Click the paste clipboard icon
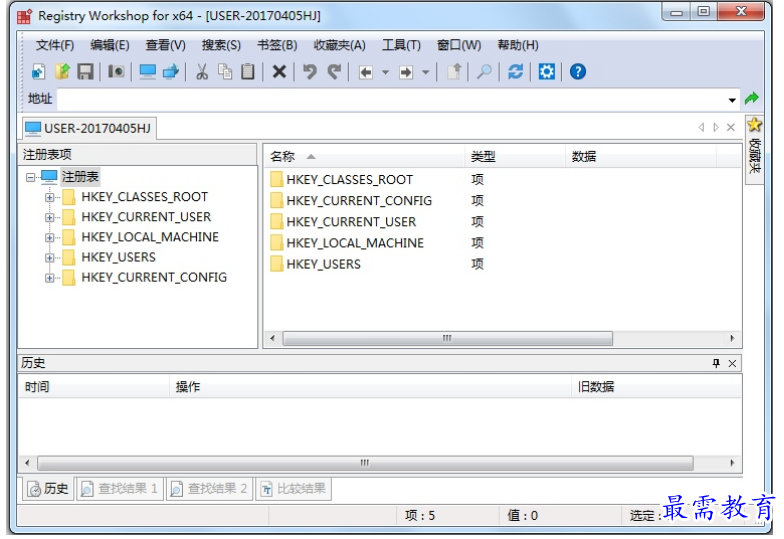This screenshot has height=539, width=784. [248, 72]
